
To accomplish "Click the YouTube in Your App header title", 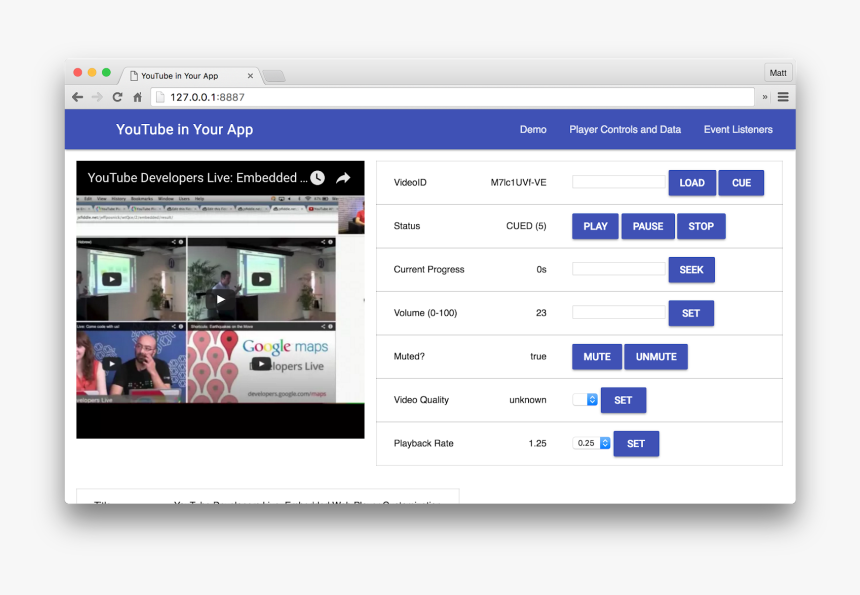I will click(184, 129).
